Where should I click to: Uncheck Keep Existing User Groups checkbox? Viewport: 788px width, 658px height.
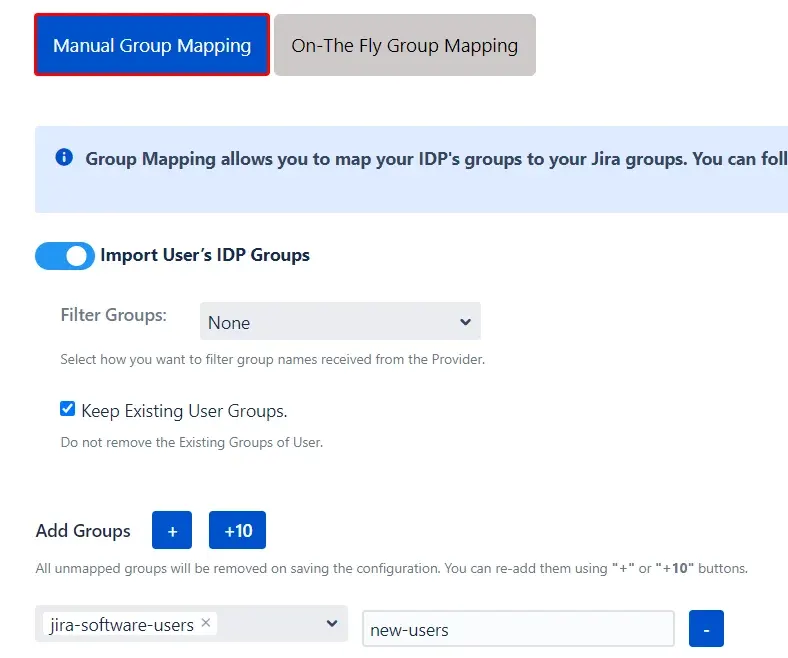[67, 409]
